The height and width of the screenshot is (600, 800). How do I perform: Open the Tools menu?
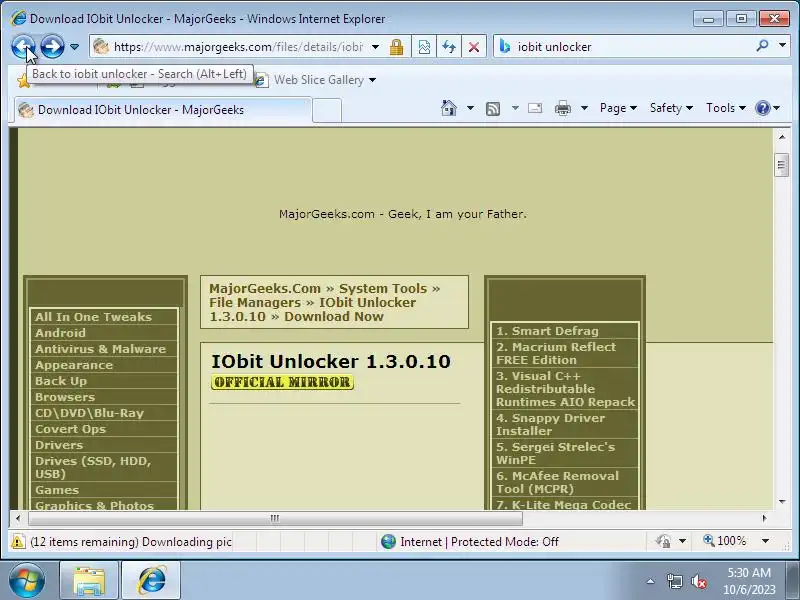click(x=726, y=108)
